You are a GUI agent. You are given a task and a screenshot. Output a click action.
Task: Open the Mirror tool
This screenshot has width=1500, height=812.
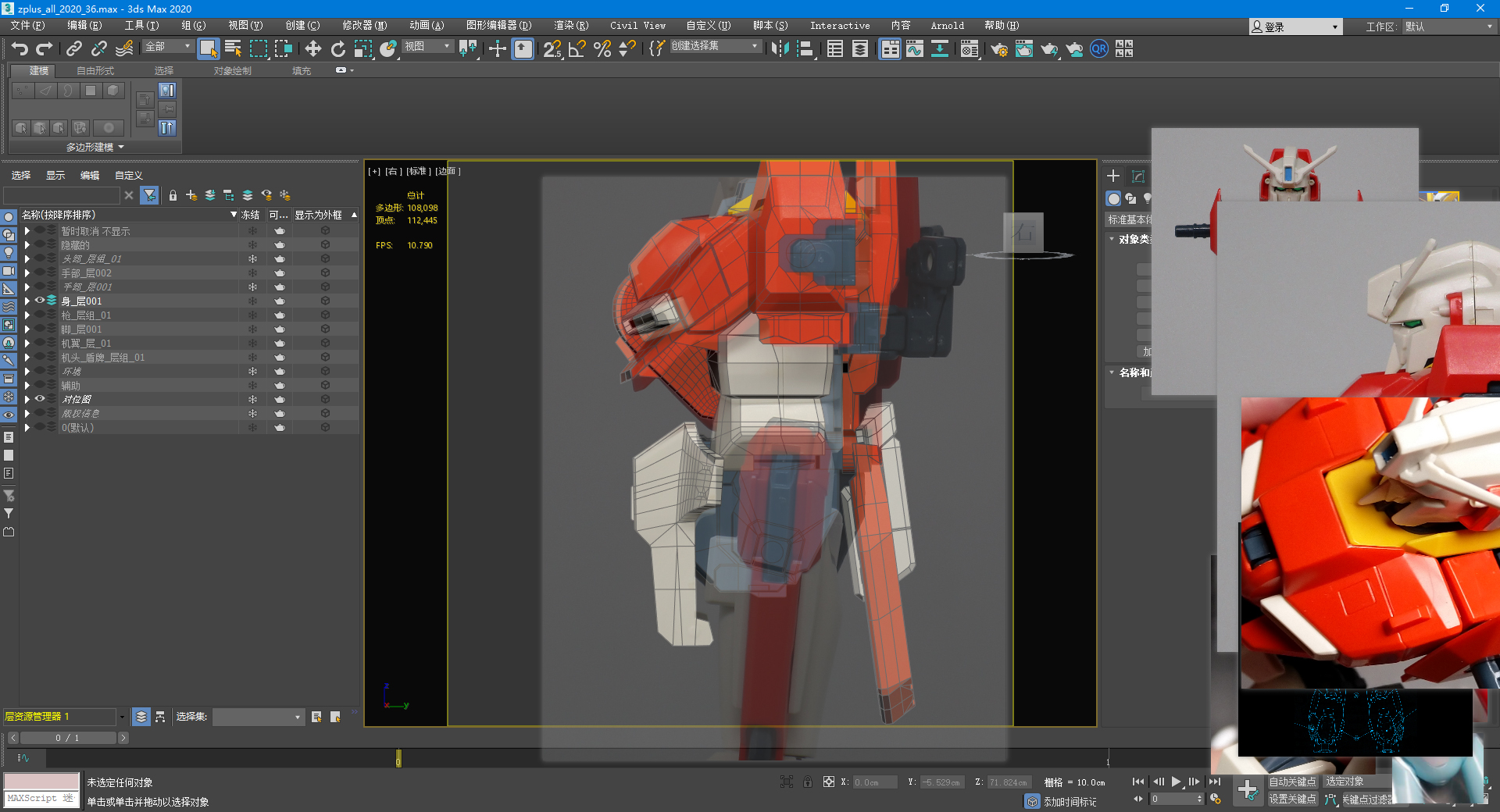pos(779,49)
